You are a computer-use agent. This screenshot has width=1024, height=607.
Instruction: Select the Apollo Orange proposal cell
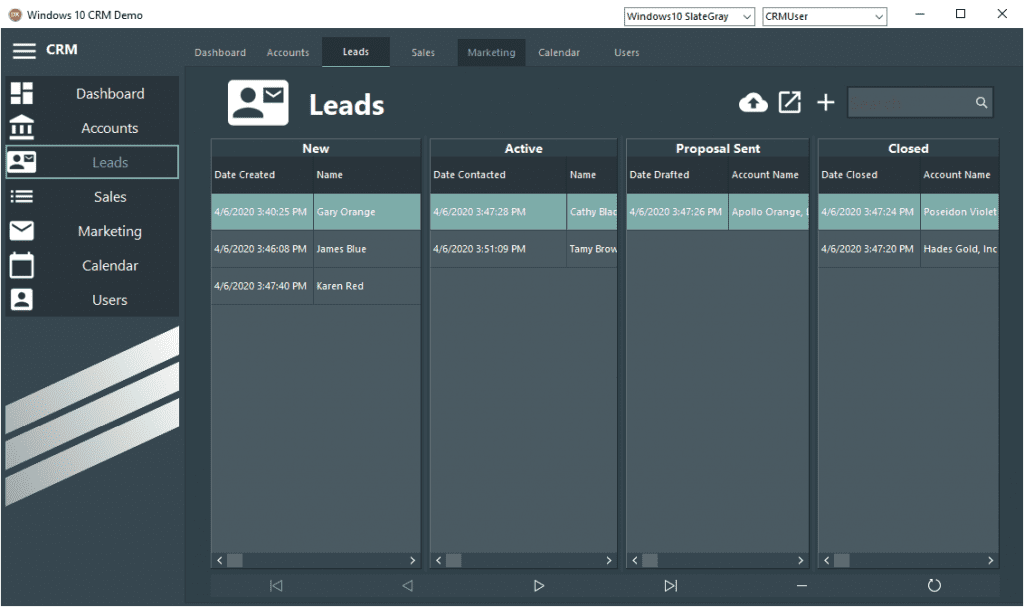pos(769,212)
